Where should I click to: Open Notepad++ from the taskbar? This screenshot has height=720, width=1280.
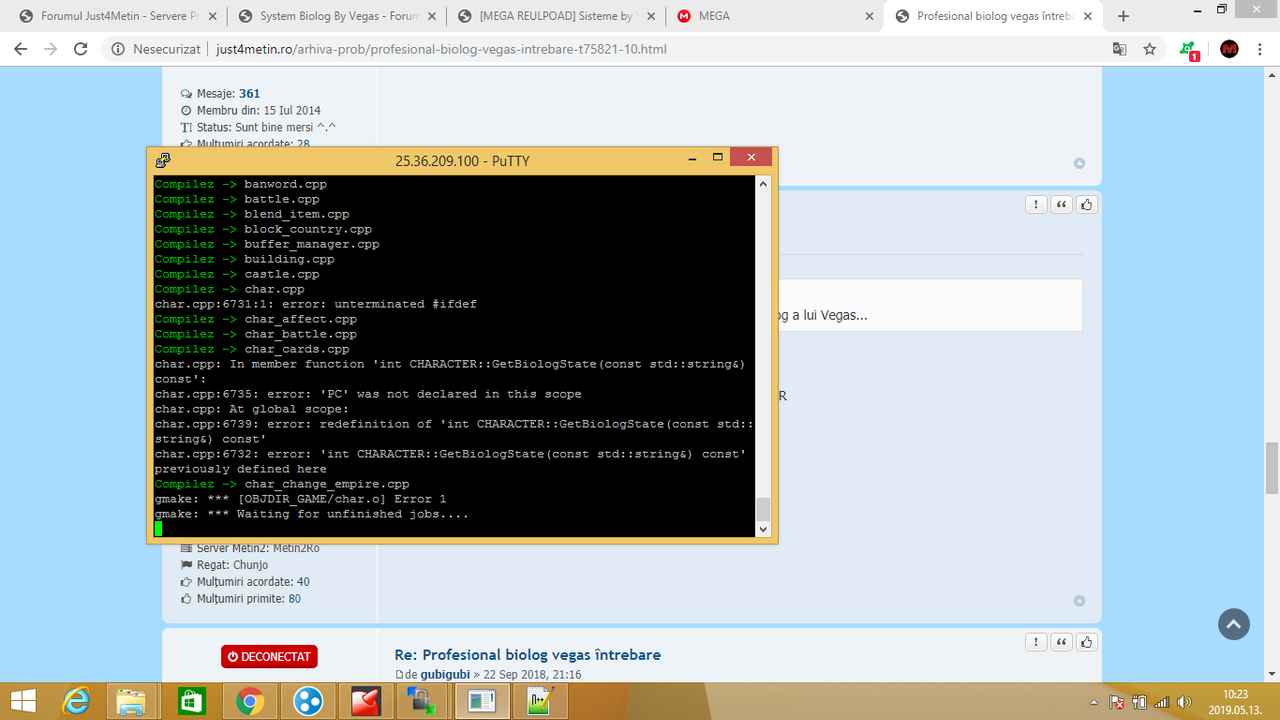[x=540, y=702]
